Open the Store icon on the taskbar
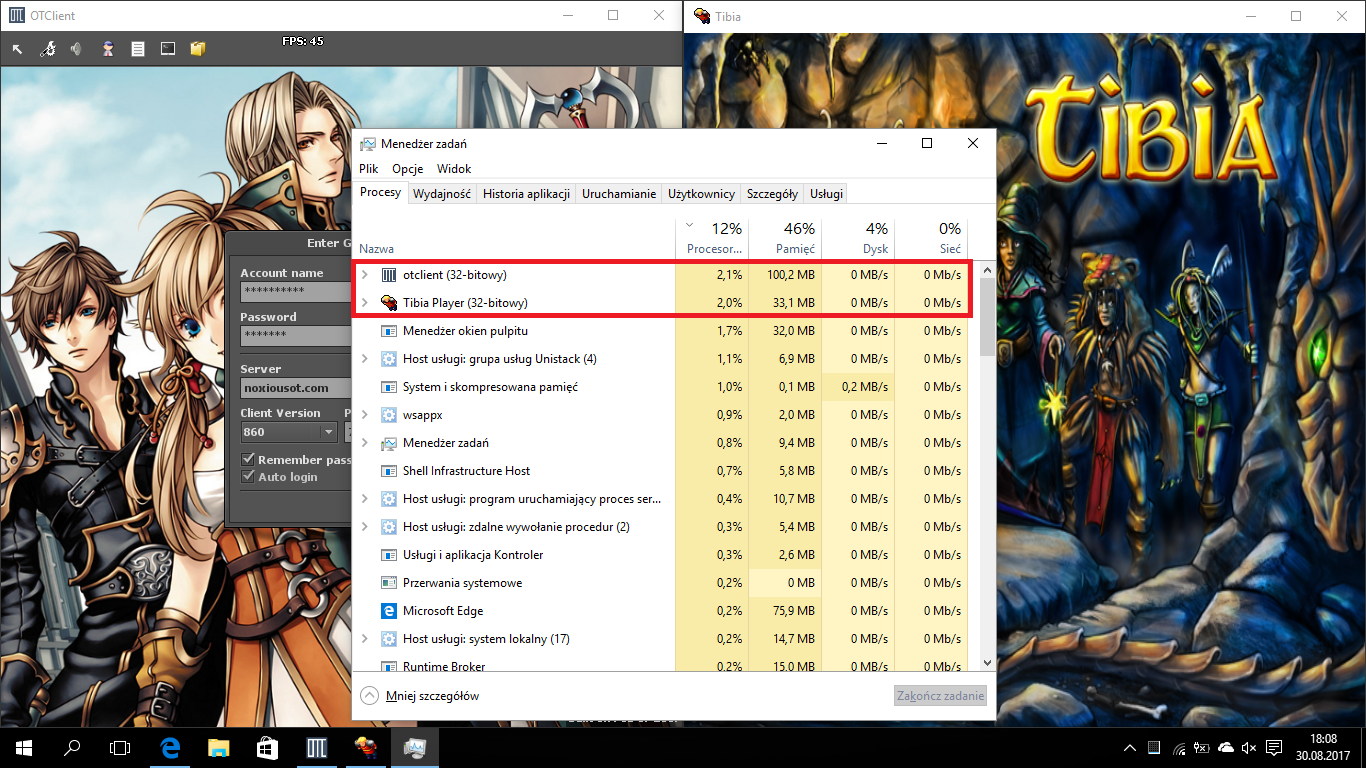 click(x=268, y=747)
